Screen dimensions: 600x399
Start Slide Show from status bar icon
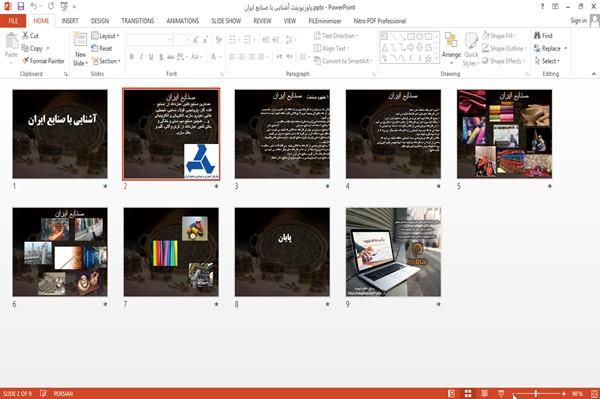click(x=501, y=393)
